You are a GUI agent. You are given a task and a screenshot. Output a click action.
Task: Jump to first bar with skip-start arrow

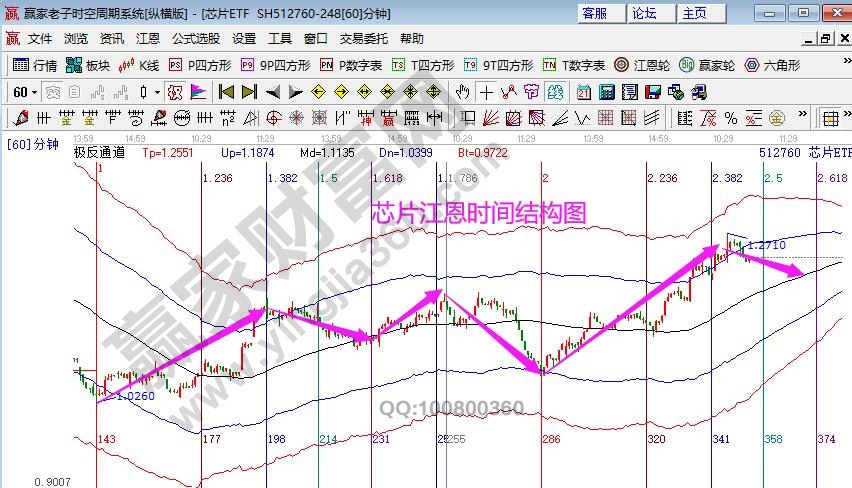pos(226,92)
